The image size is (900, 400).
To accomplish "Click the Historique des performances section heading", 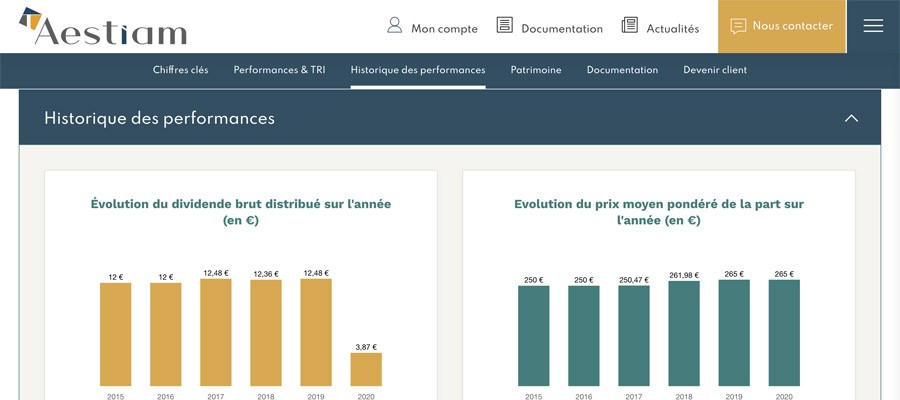I will point(160,118).
